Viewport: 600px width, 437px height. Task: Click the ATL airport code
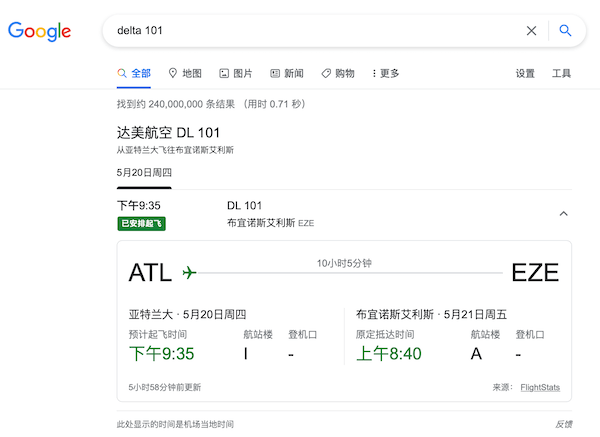(x=150, y=272)
